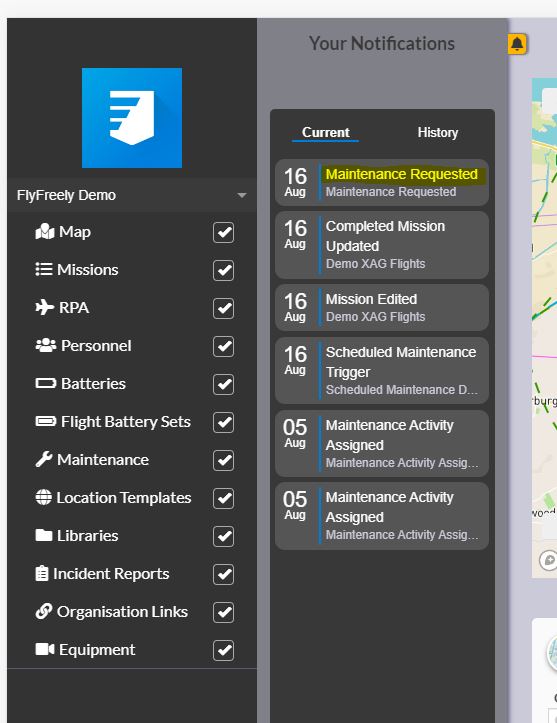The width and height of the screenshot is (557, 723).
Task: Click the Personnel people icon
Action: click(46, 345)
